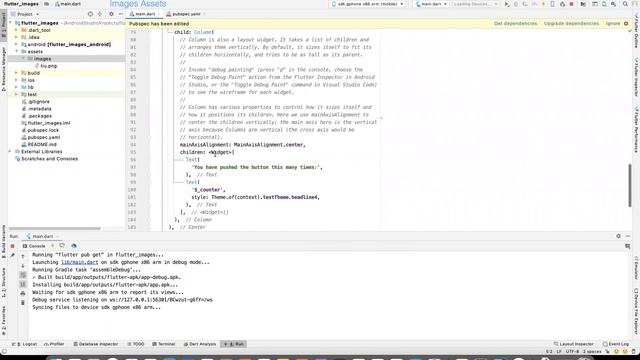
Task: Click the Project panel horizontal scrollbar
Action: point(55,229)
